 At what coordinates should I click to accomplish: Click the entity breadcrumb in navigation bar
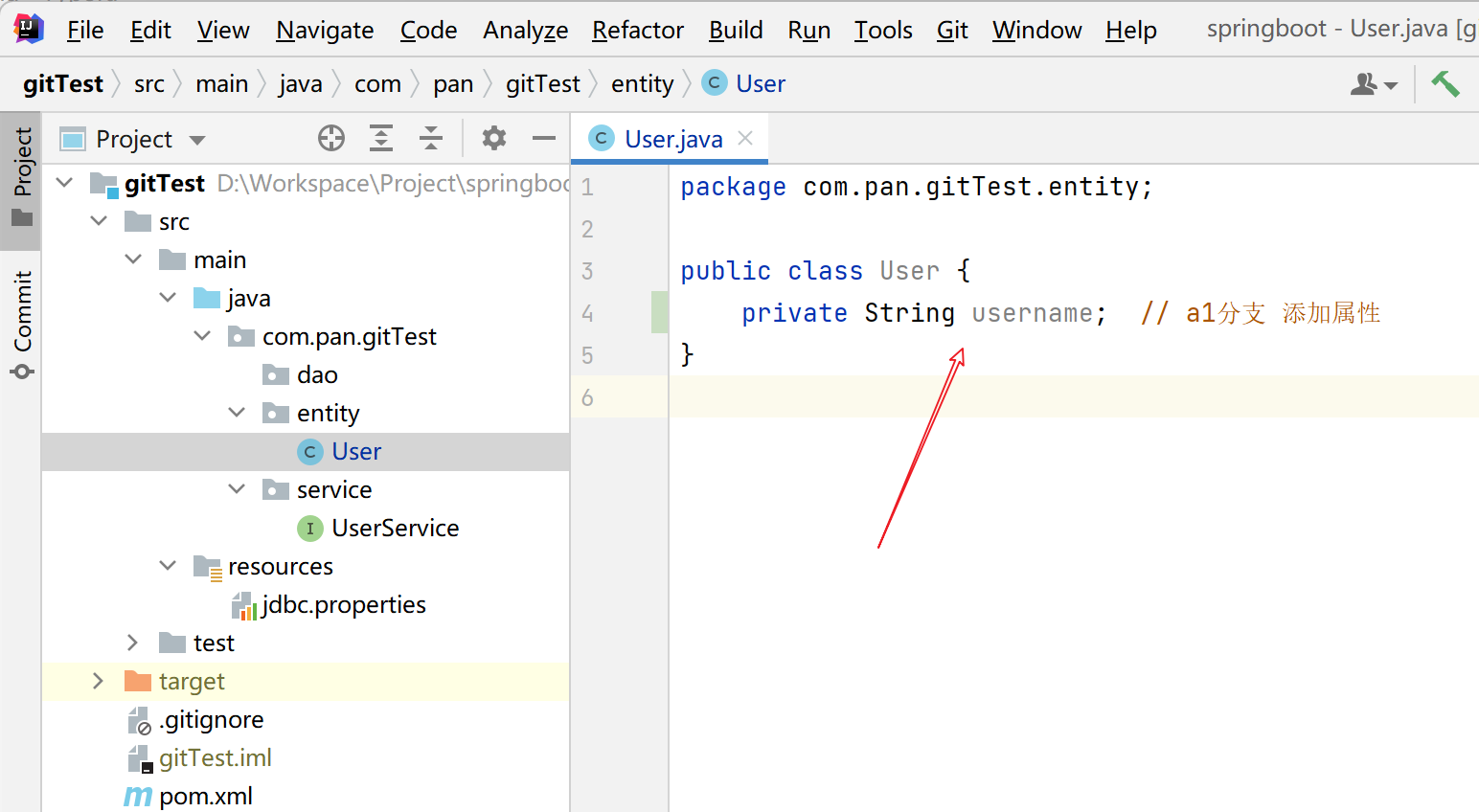pyautogui.click(x=642, y=84)
